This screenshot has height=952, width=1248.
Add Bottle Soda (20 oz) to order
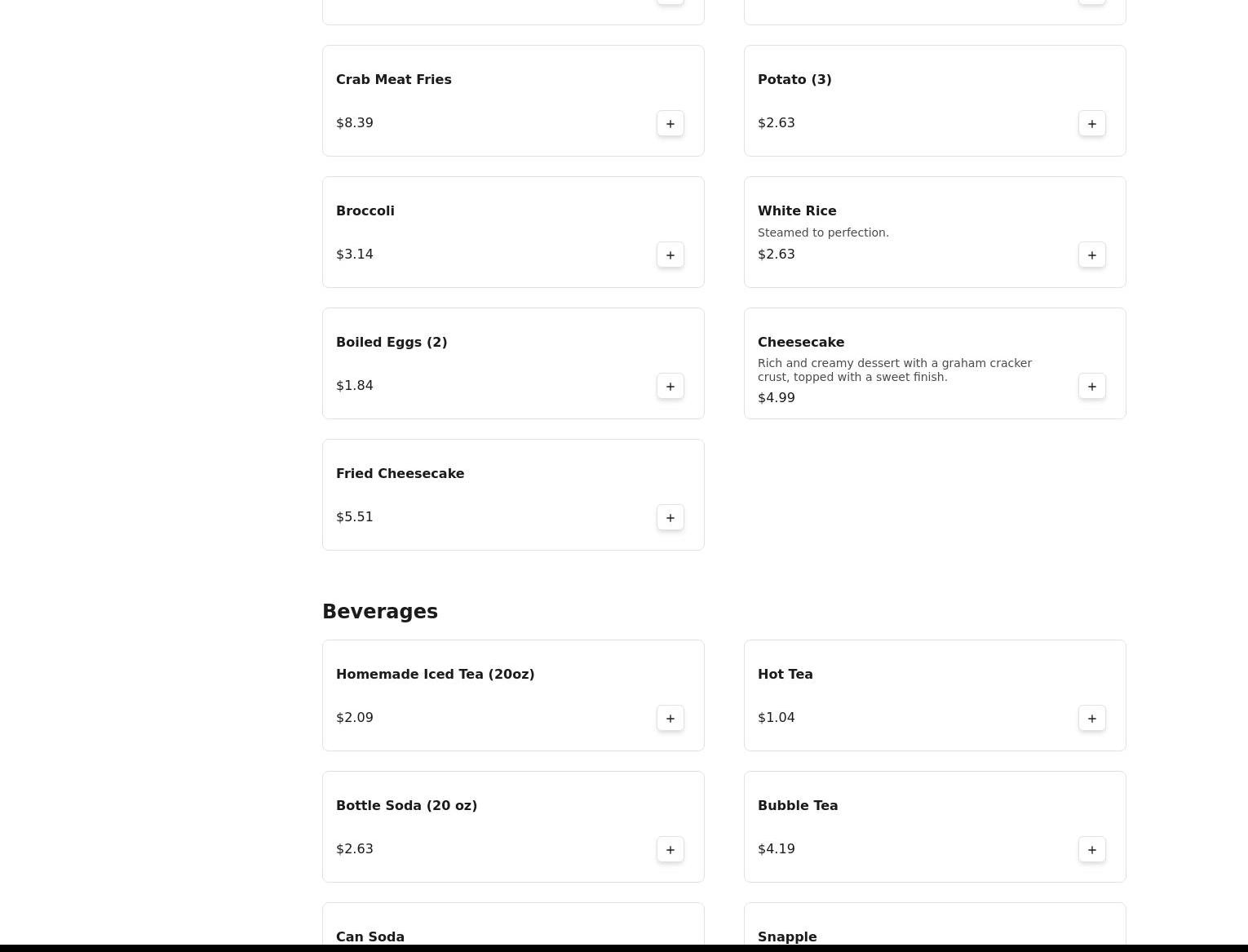click(670, 850)
